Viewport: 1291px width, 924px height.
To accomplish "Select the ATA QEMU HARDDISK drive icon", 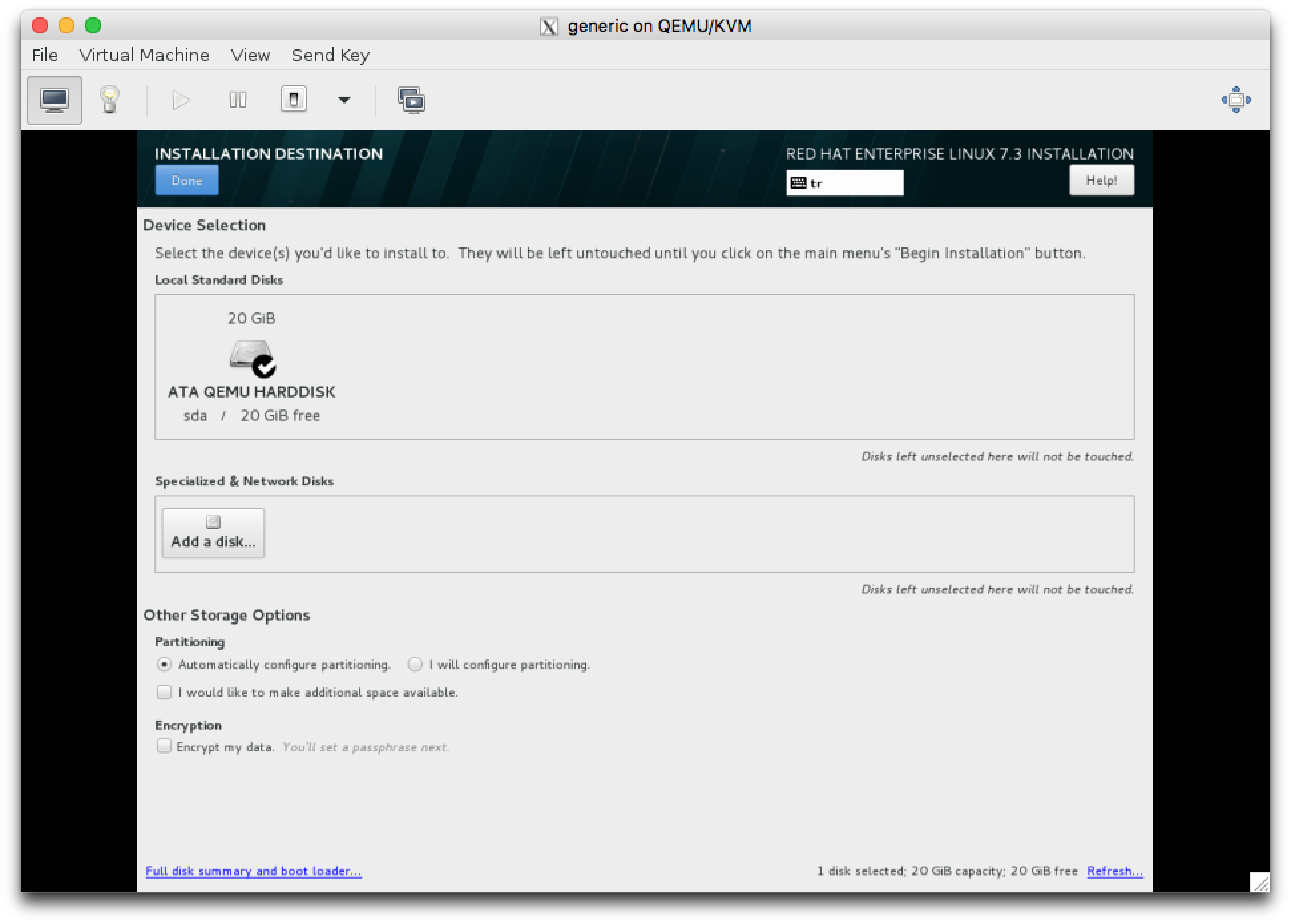I will 253,358.
